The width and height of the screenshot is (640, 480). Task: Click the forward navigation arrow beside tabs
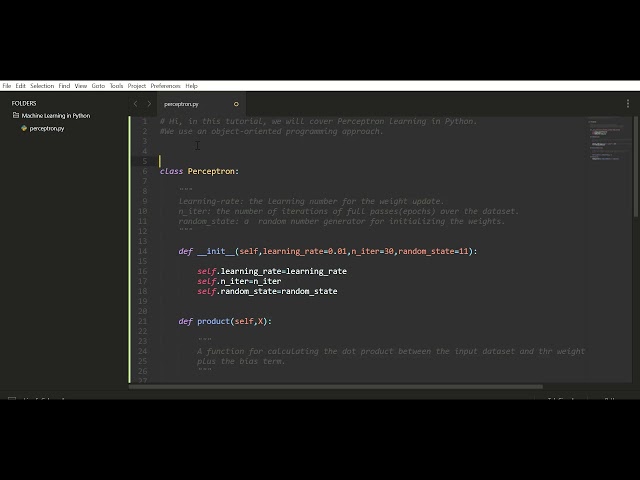149,104
